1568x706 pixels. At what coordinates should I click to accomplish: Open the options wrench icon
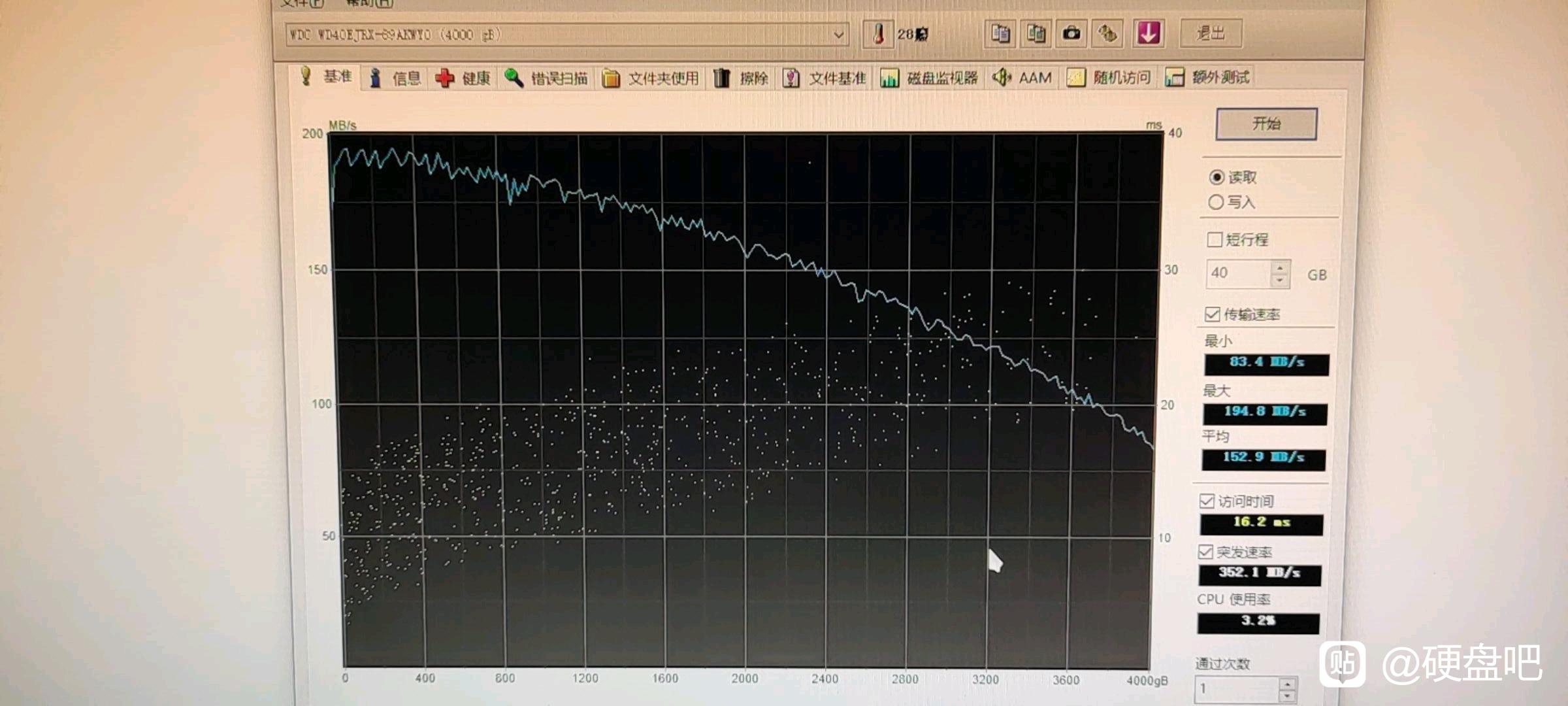pyautogui.click(x=1107, y=33)
